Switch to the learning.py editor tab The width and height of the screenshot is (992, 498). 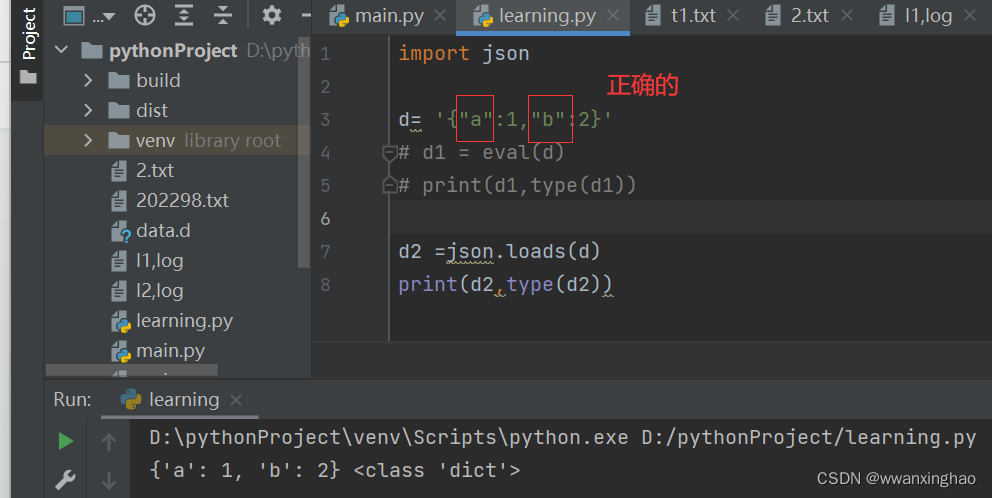click(x=542, y=16)
